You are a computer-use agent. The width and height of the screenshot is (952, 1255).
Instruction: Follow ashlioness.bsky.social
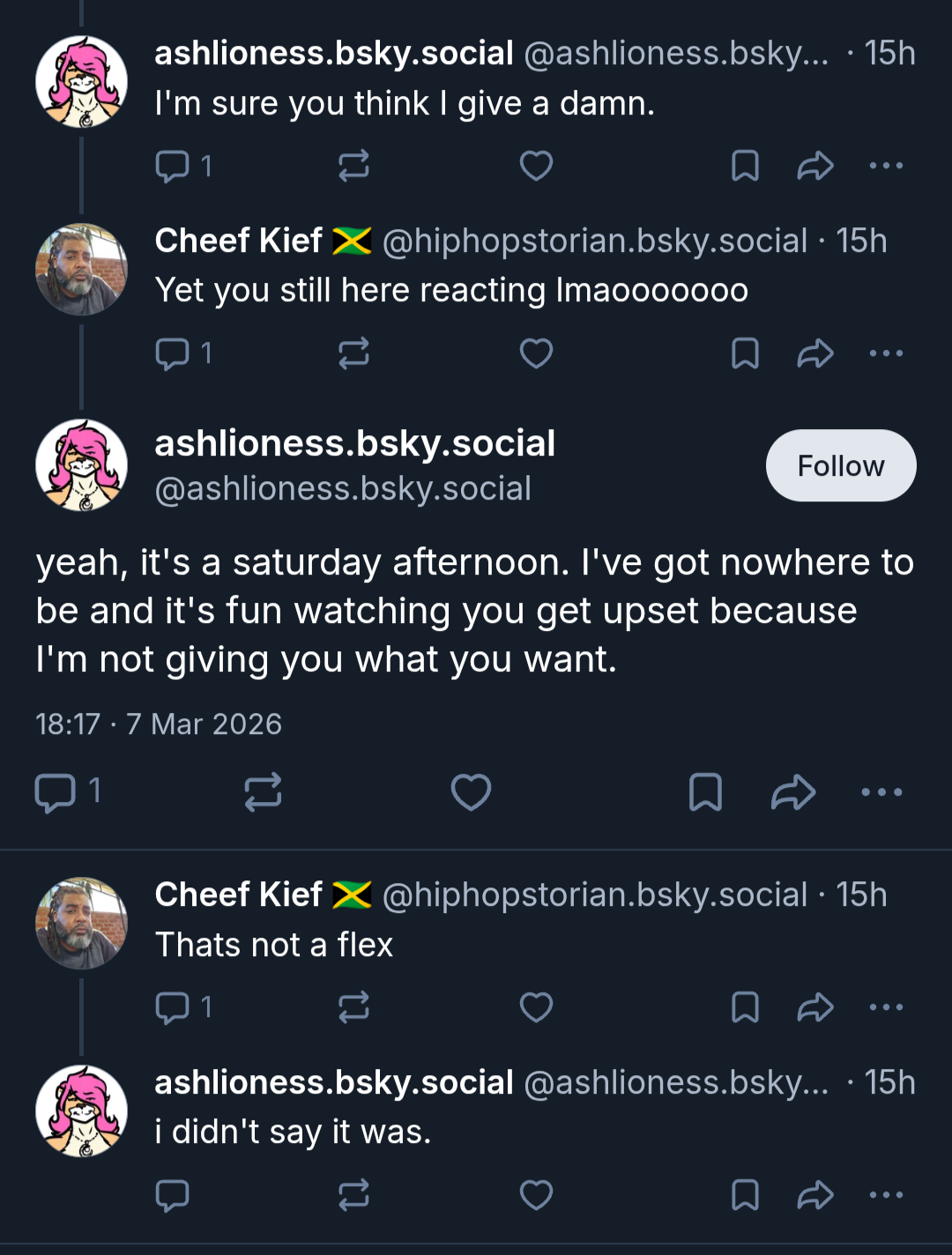[x=841, y=465]
